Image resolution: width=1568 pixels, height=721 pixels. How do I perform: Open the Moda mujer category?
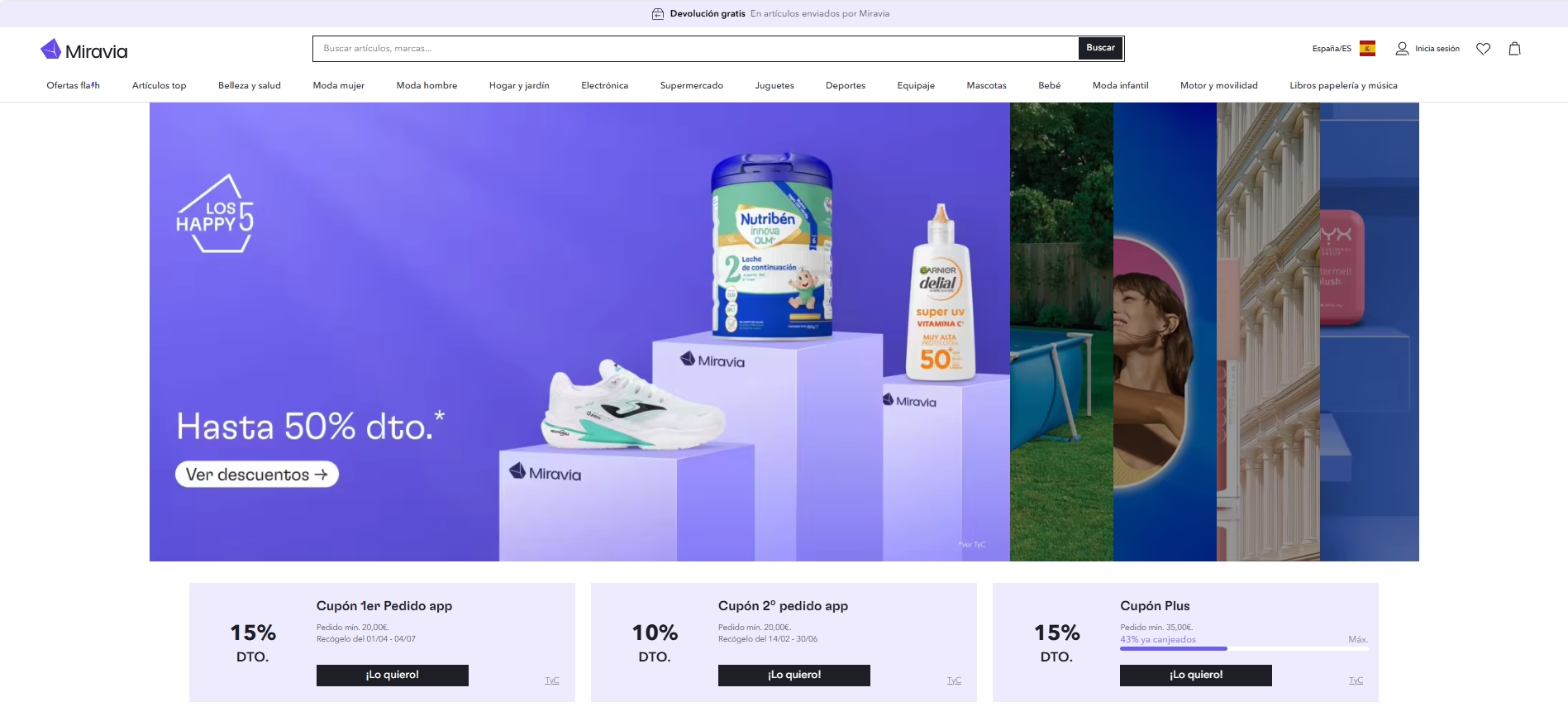click(x=338, y=85)
